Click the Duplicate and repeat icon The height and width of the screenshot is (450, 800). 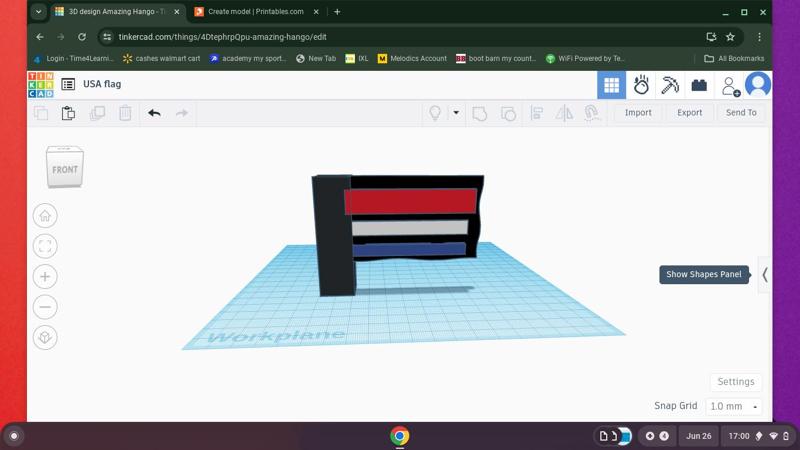tap(97, 113)
